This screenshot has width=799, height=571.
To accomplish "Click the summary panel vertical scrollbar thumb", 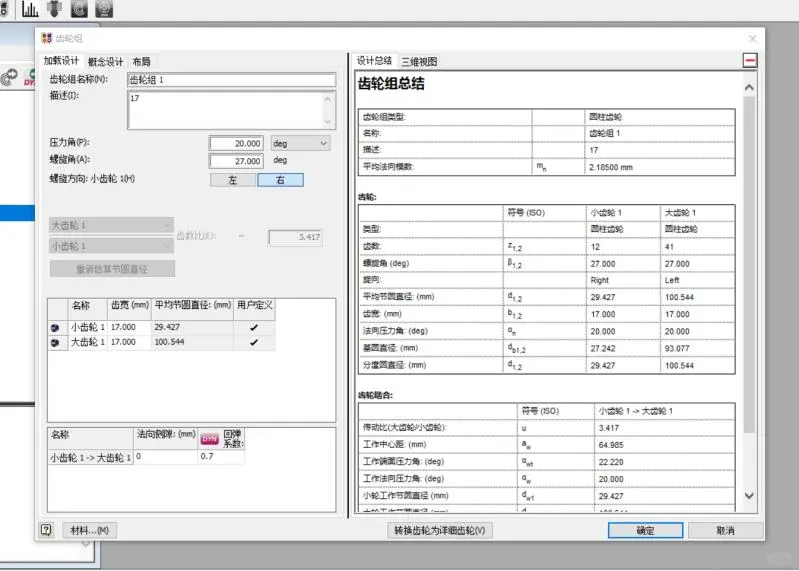I will pos(749,265).
